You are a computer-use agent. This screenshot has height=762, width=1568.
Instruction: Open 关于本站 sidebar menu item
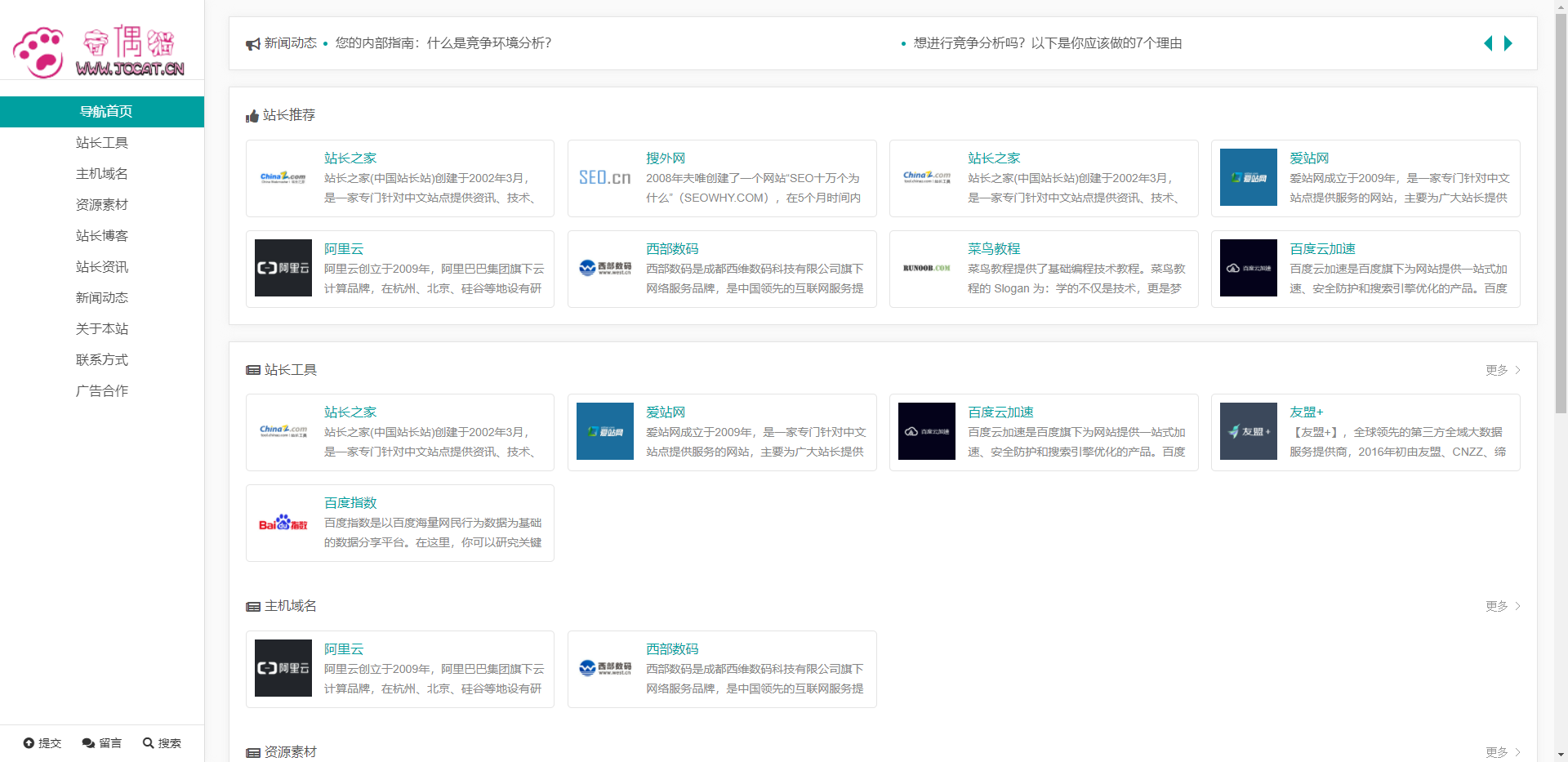(x=102, y=329)
